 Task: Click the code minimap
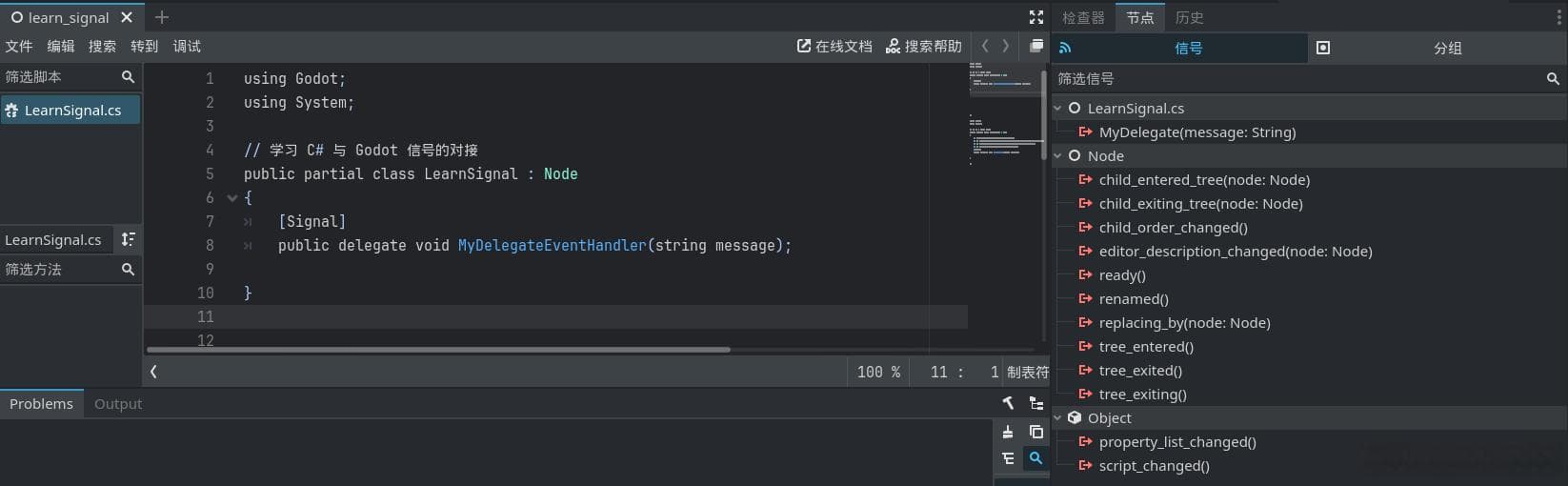point(1006,114)
